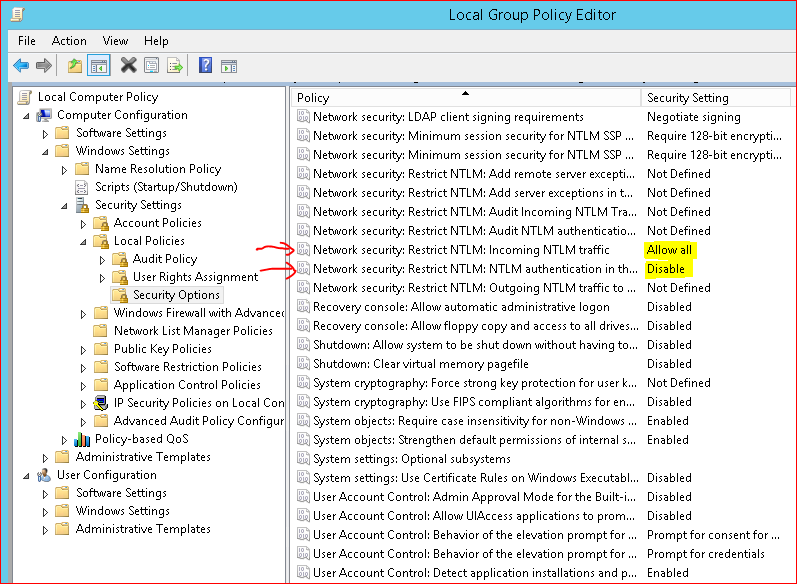Click the Back arrow in the toolbar
The image size is (797, 584).
20,66
